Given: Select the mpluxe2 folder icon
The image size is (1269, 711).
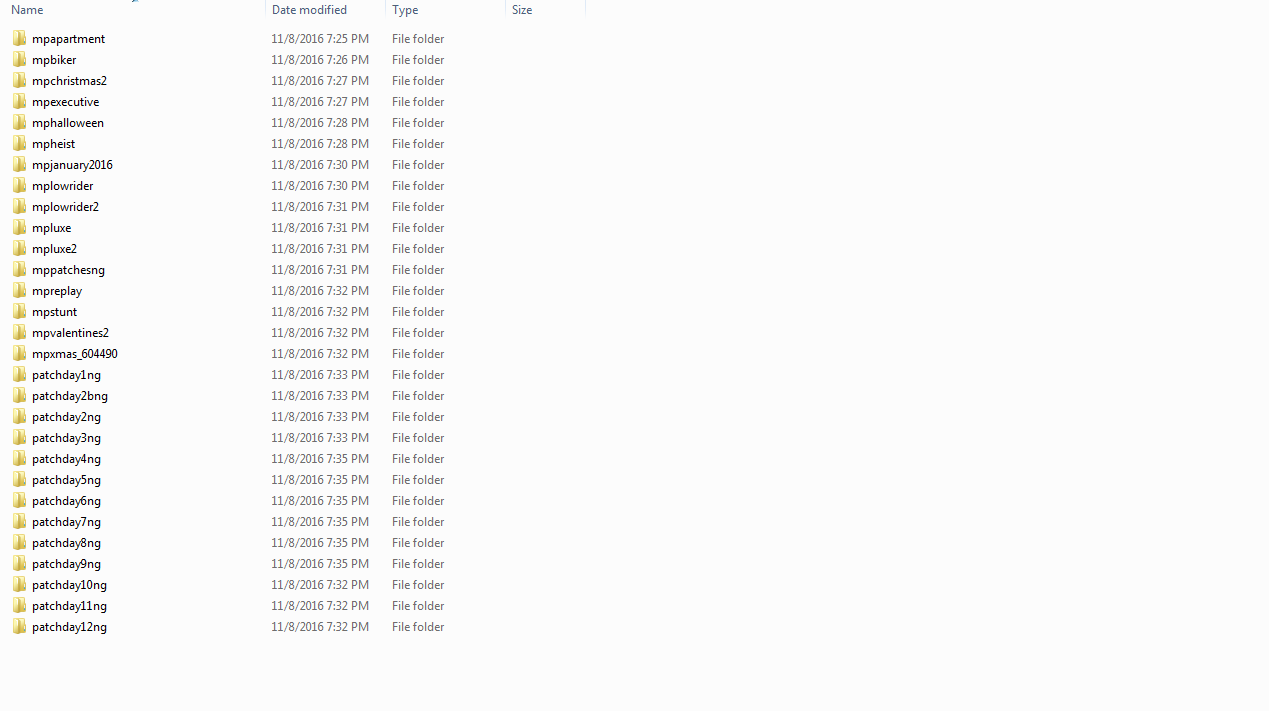Looking at the screenshot, I should coord(20,249).
